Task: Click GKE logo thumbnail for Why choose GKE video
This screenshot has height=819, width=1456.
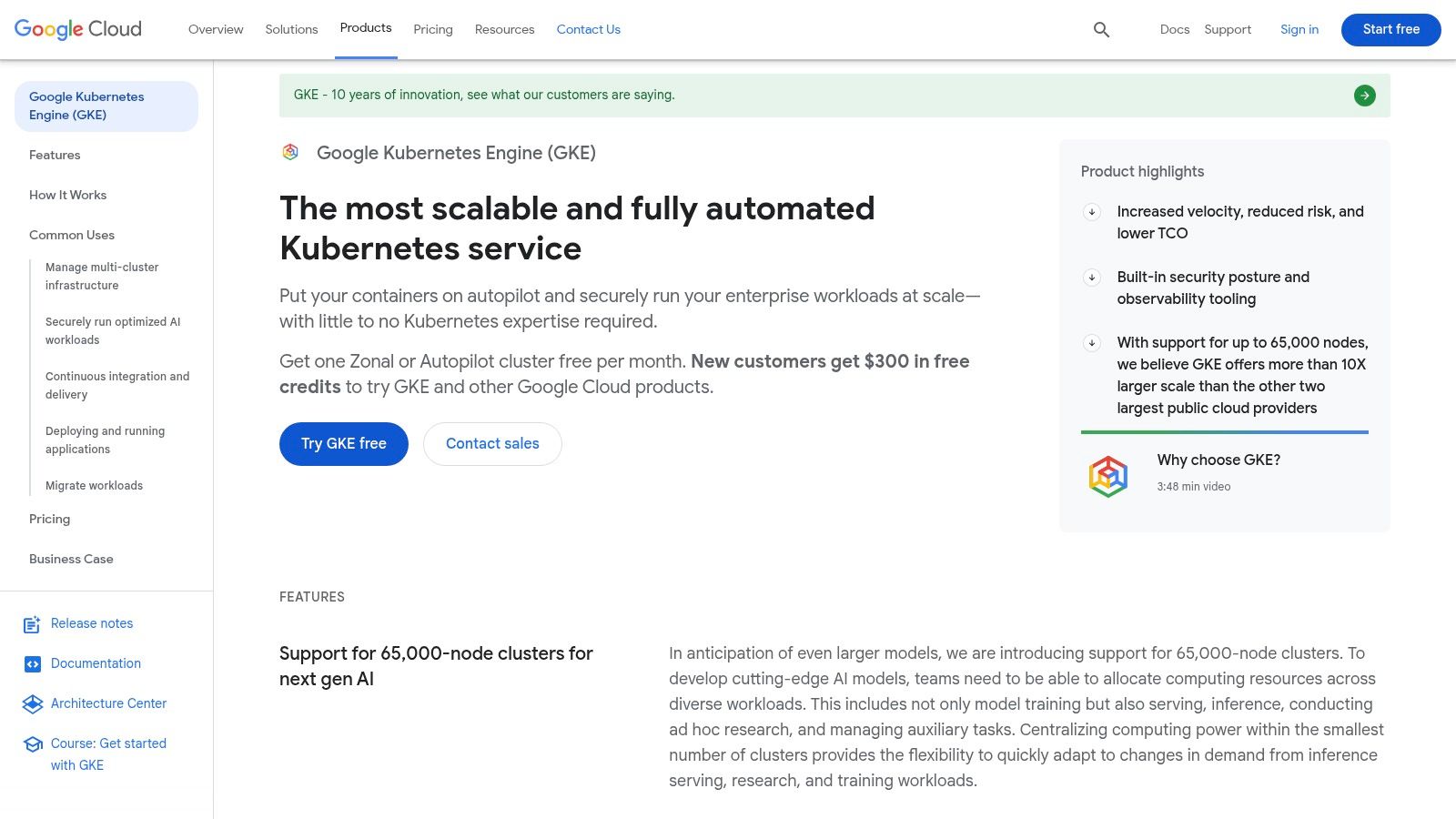Action: (1108, 476)
